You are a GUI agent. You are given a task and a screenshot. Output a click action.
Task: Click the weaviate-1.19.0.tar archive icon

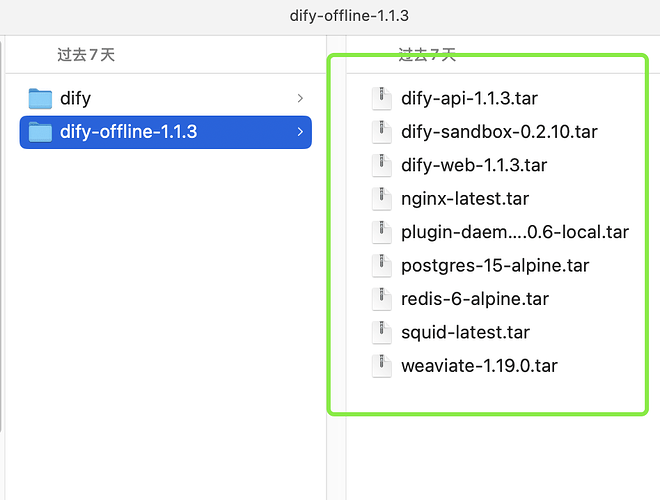tap(382, 366)
